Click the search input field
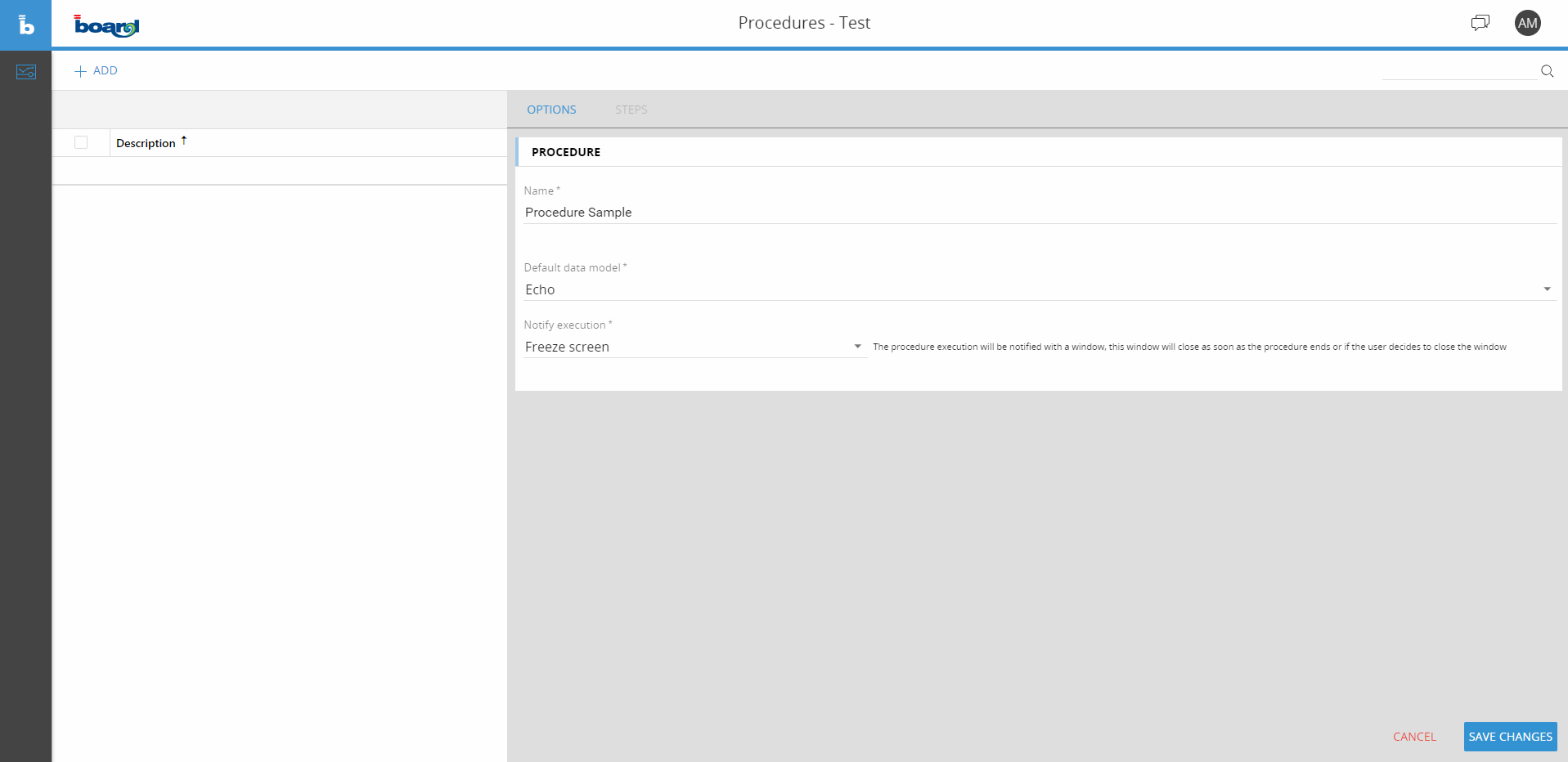 pos(1459,71)
